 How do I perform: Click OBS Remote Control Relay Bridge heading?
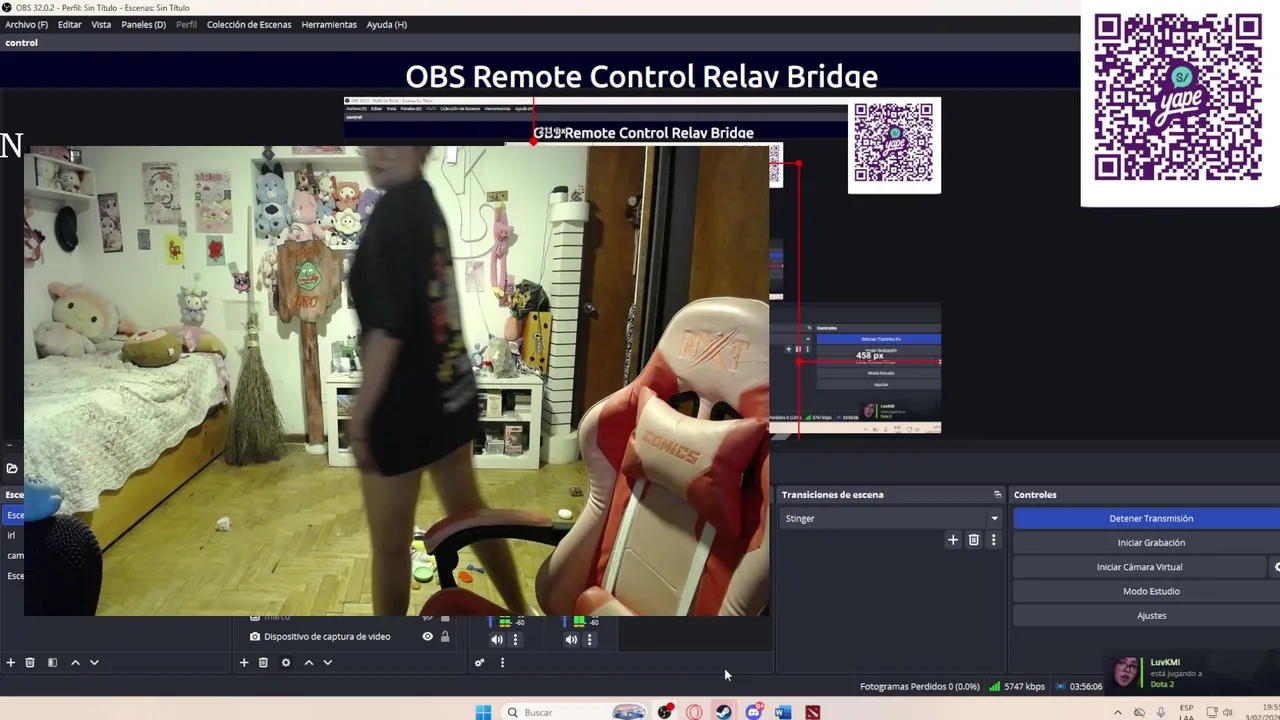point(641,76)
